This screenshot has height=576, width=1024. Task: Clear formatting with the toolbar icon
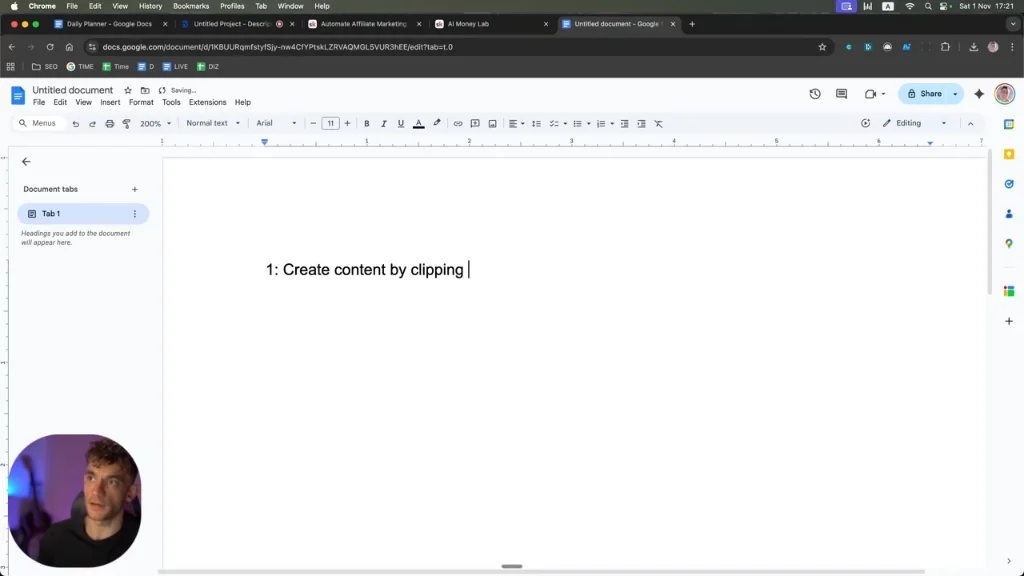[658, 123]
